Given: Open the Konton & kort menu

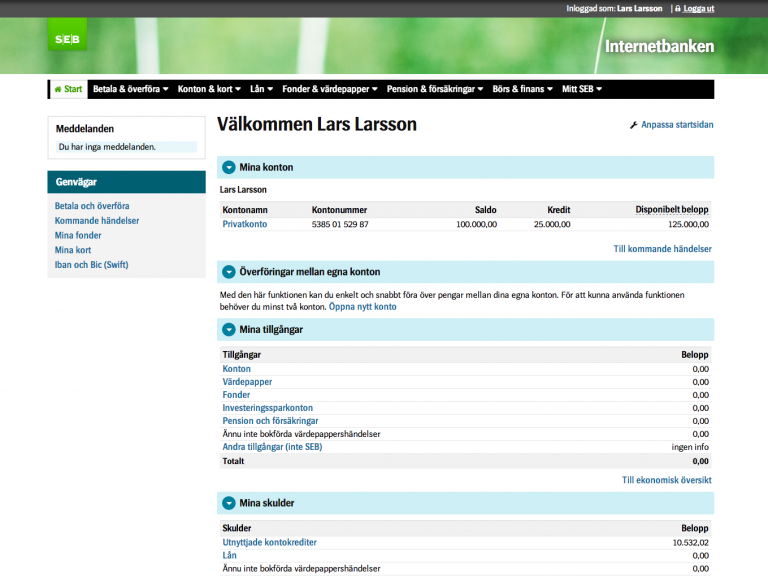Looking at the screenshot, I should (x=209, y=89).
